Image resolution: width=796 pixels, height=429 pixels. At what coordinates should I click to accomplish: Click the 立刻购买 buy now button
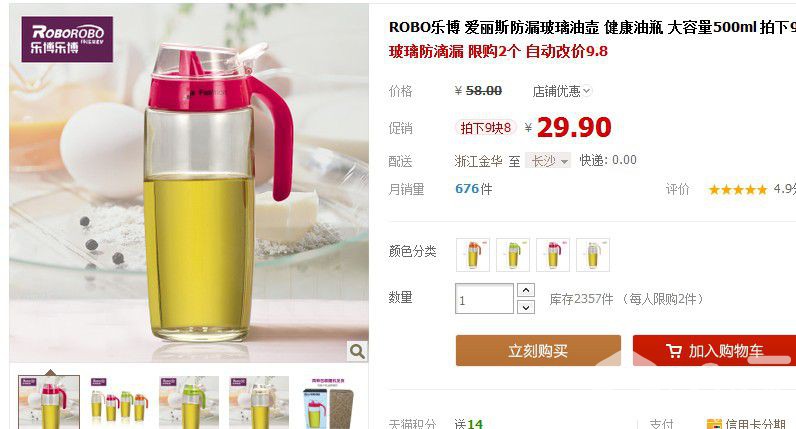pyautogui.click(x=538, y=350)
